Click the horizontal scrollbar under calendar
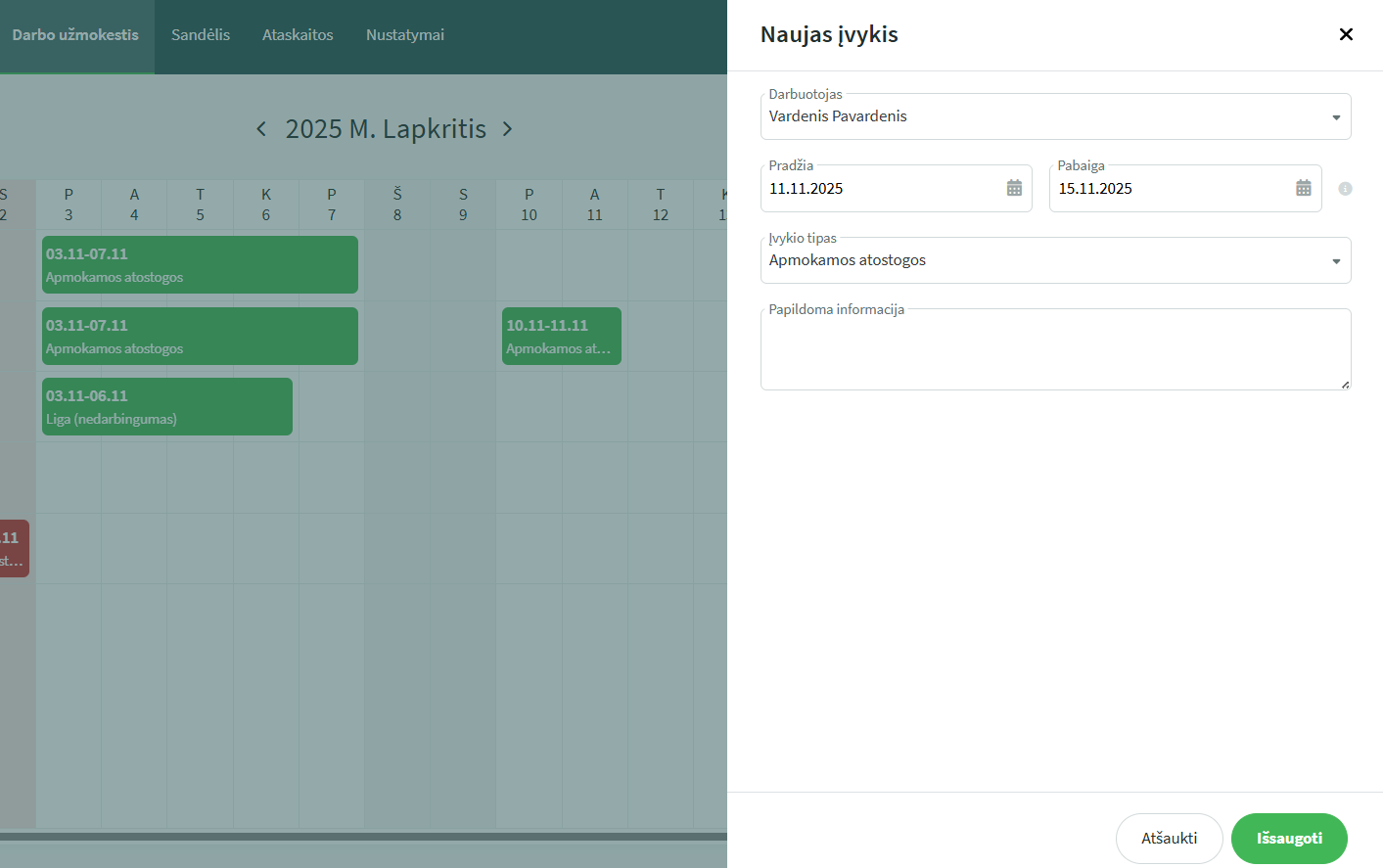 tap(362, 837)
